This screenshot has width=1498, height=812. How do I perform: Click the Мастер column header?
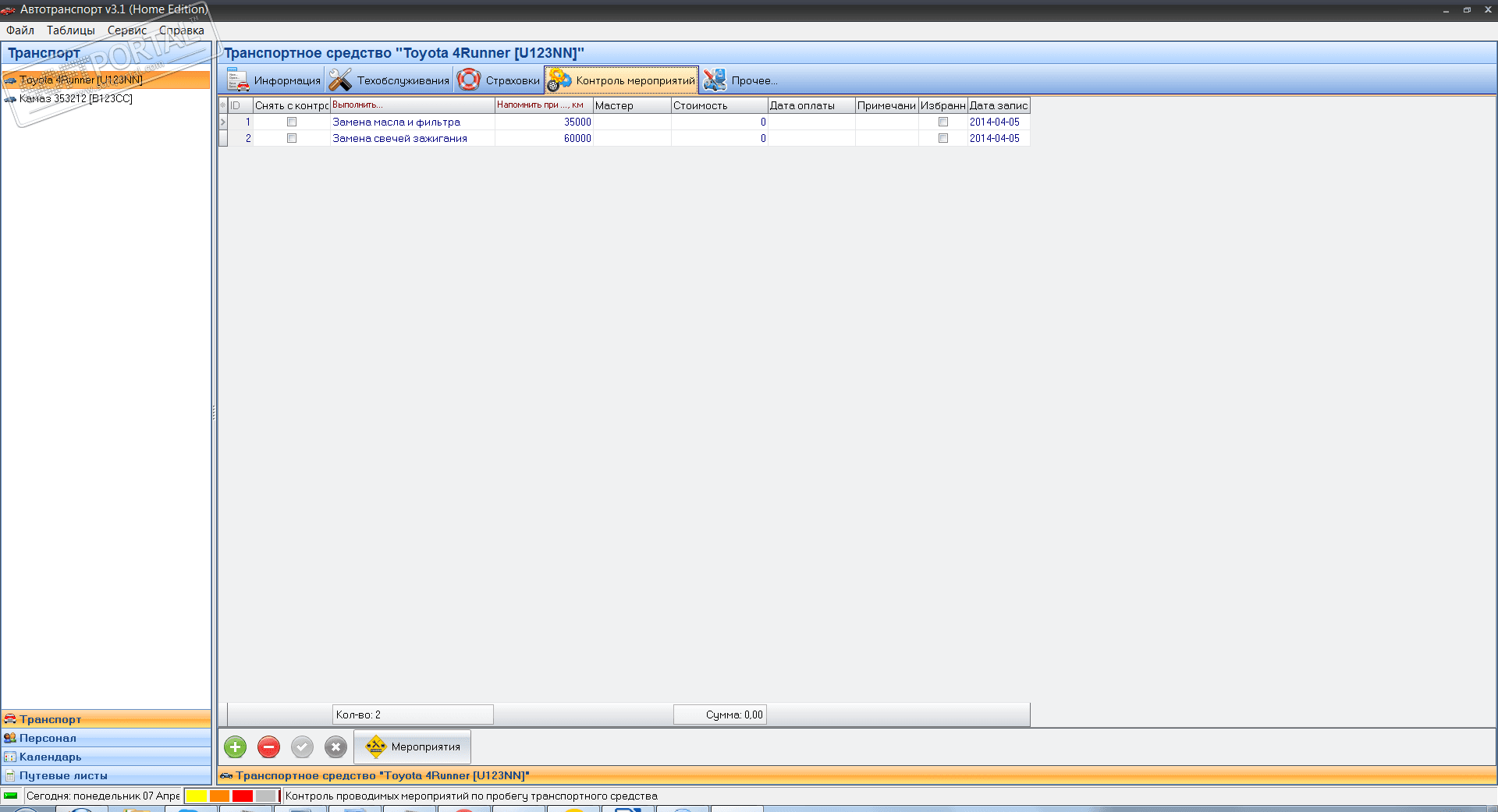pyautogui.click(x=632, y=105)
